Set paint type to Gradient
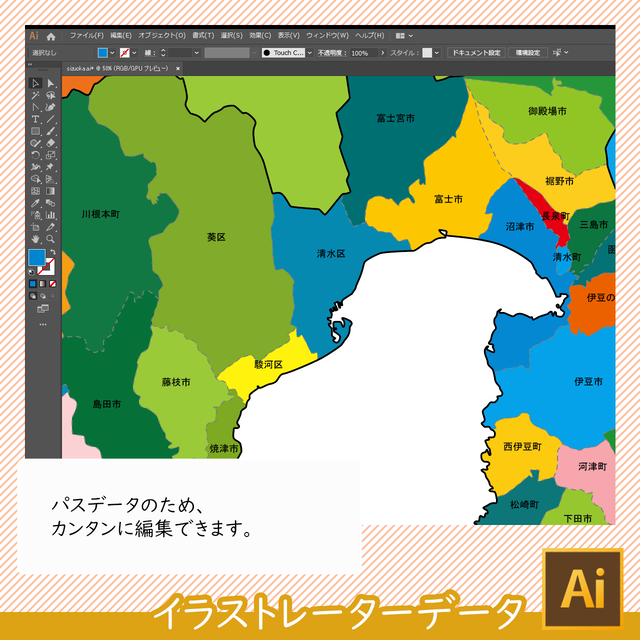The image size is (640, 640). [43, 284]
